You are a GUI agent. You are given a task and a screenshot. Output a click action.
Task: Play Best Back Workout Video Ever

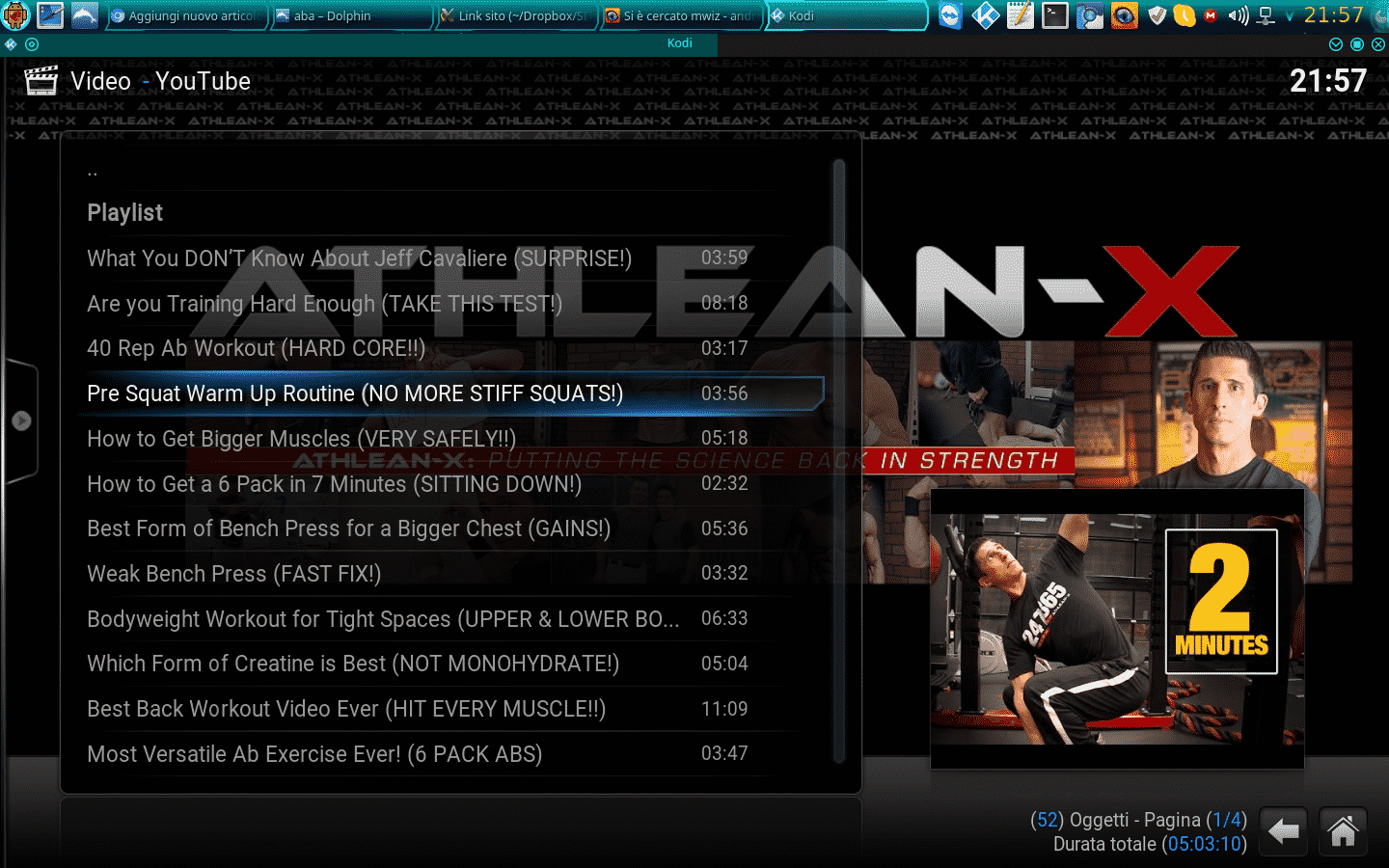444,709
